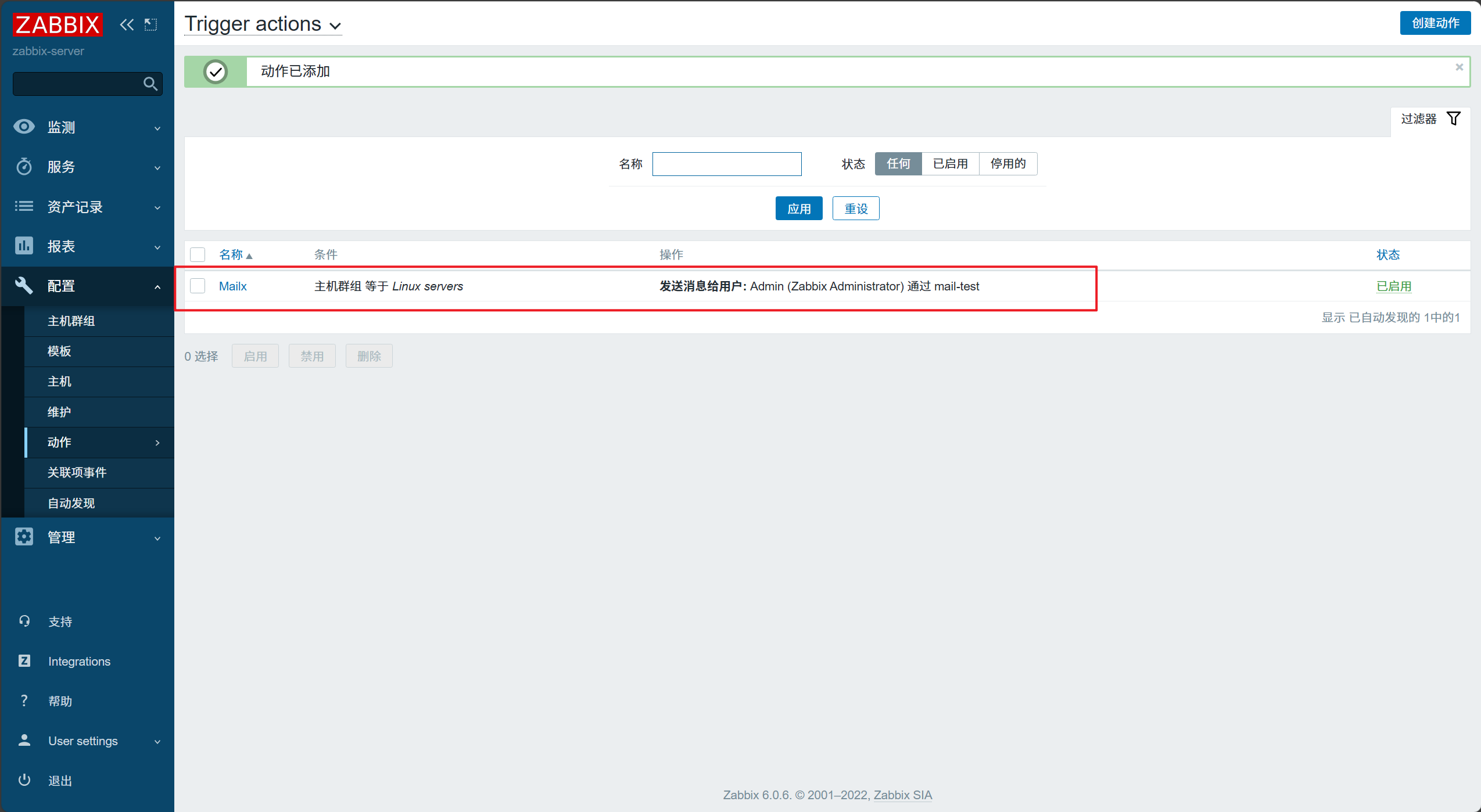This screenshot has height=812, width=1481.
Task: Click the filter funnel icon
Action: click(1453, 118)
